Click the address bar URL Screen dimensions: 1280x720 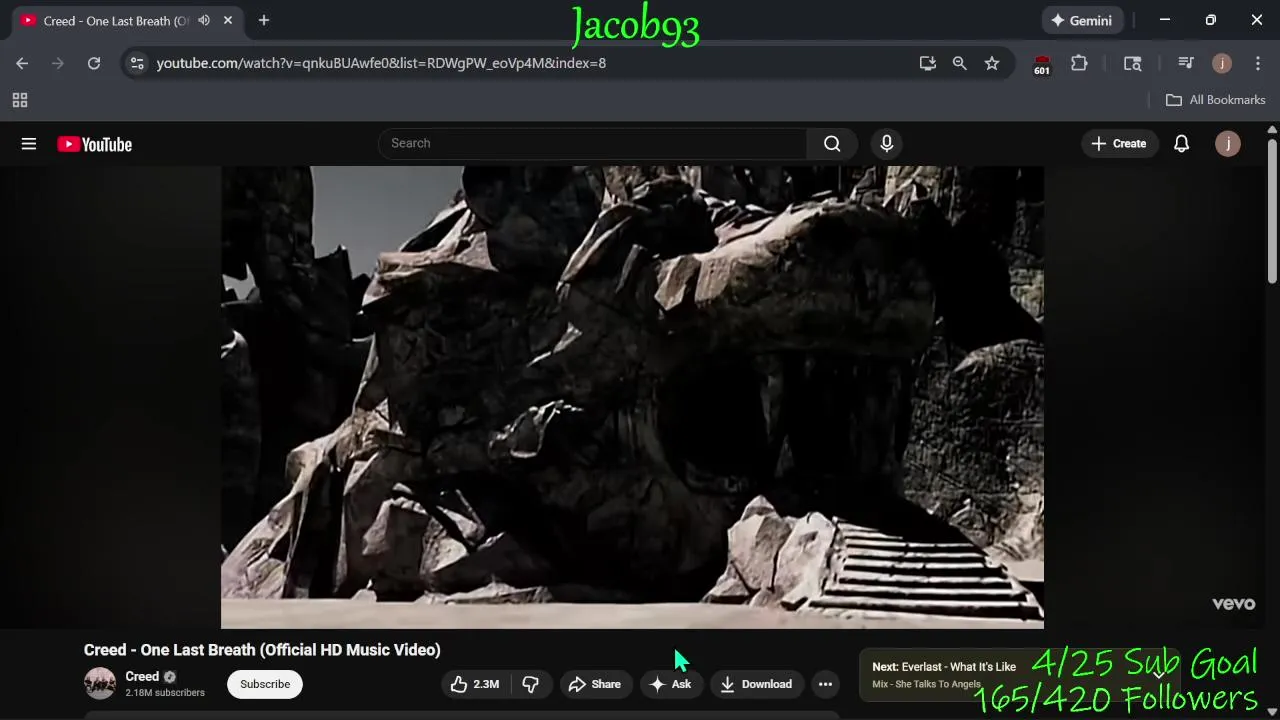tap(381, 63)
